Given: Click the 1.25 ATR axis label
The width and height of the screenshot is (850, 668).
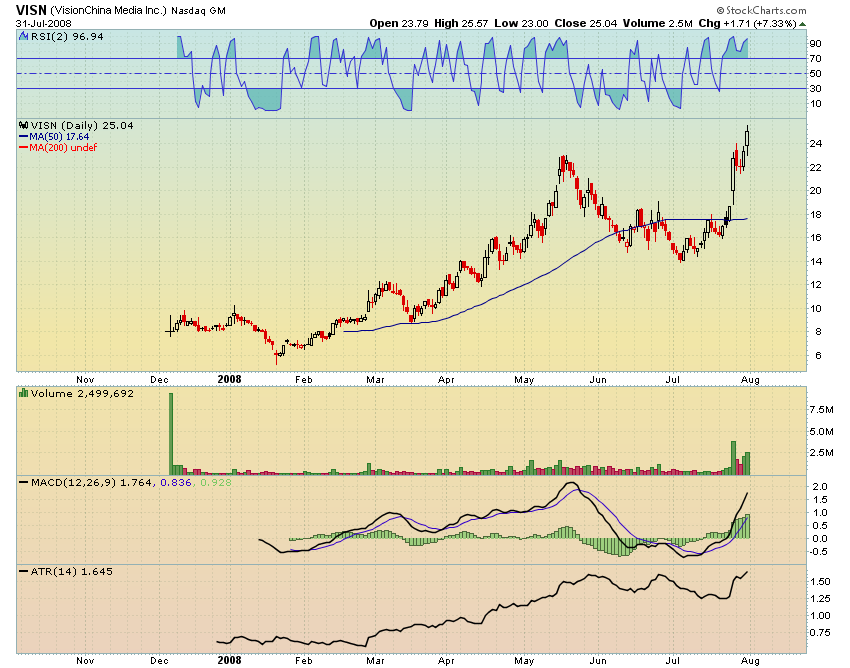Looking at the screenshot, I should 820,599.
